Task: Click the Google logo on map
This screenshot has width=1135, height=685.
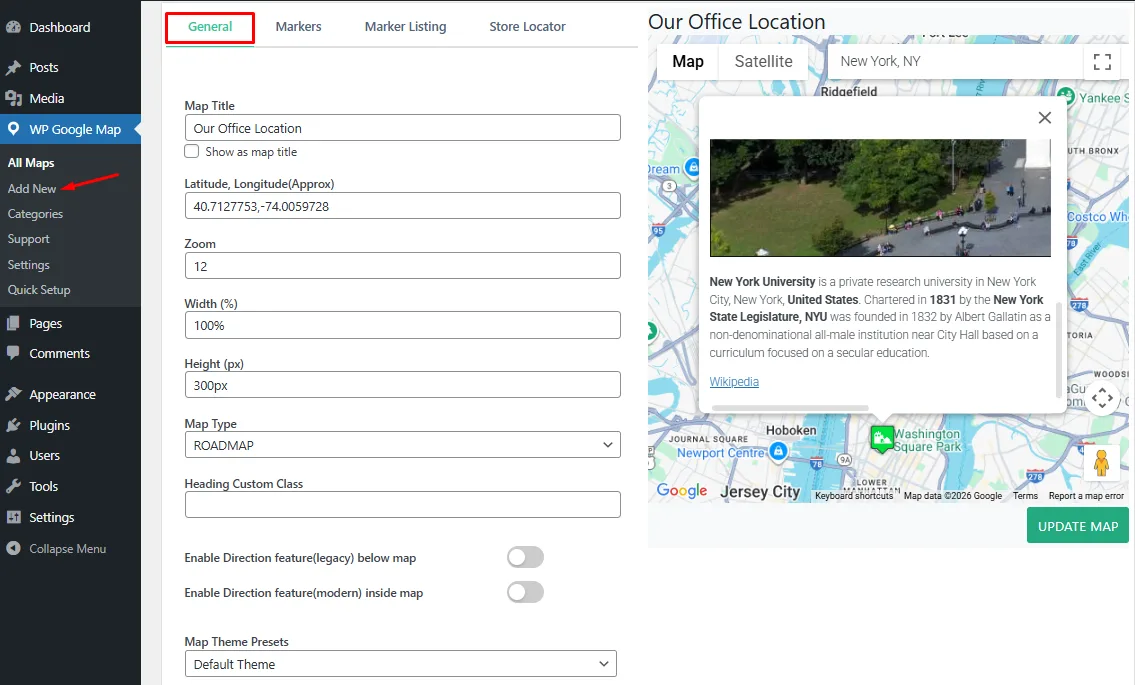Action: point(681,491)
